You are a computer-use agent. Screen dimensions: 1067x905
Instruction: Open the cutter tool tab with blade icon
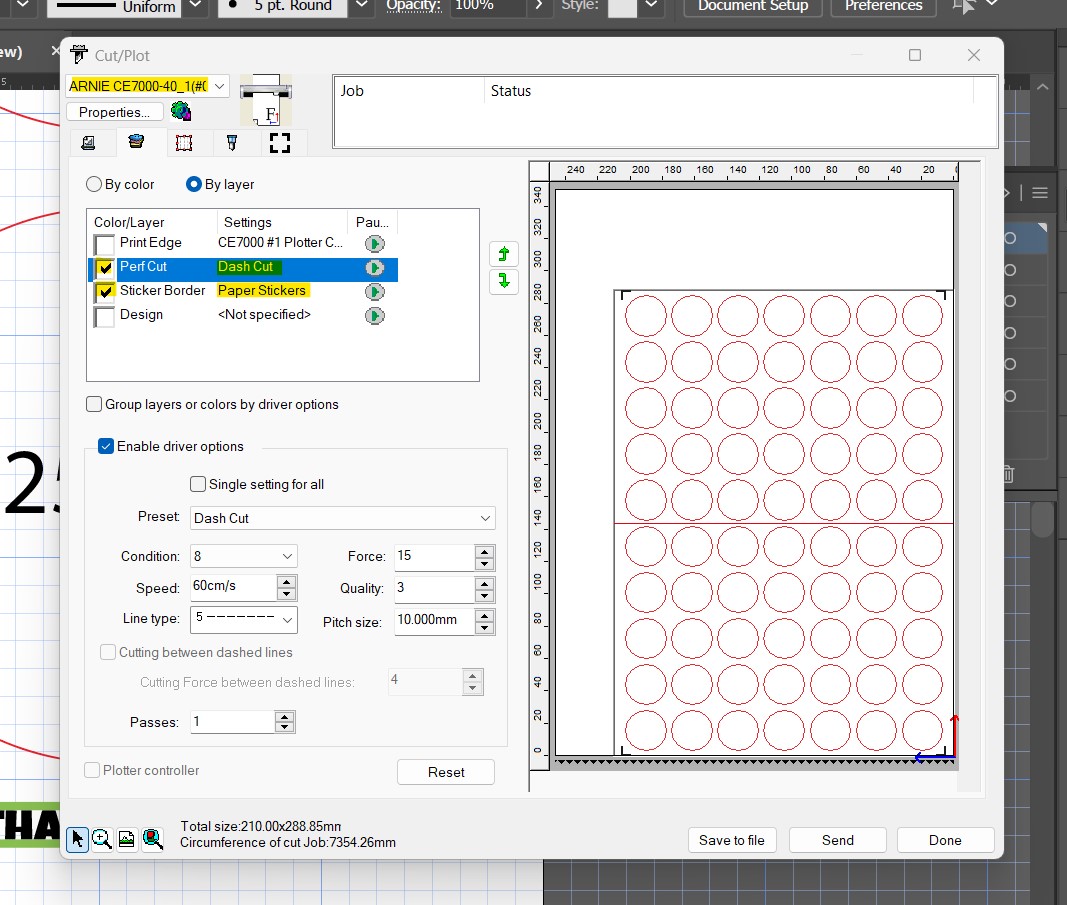click(x=232, y=142)
